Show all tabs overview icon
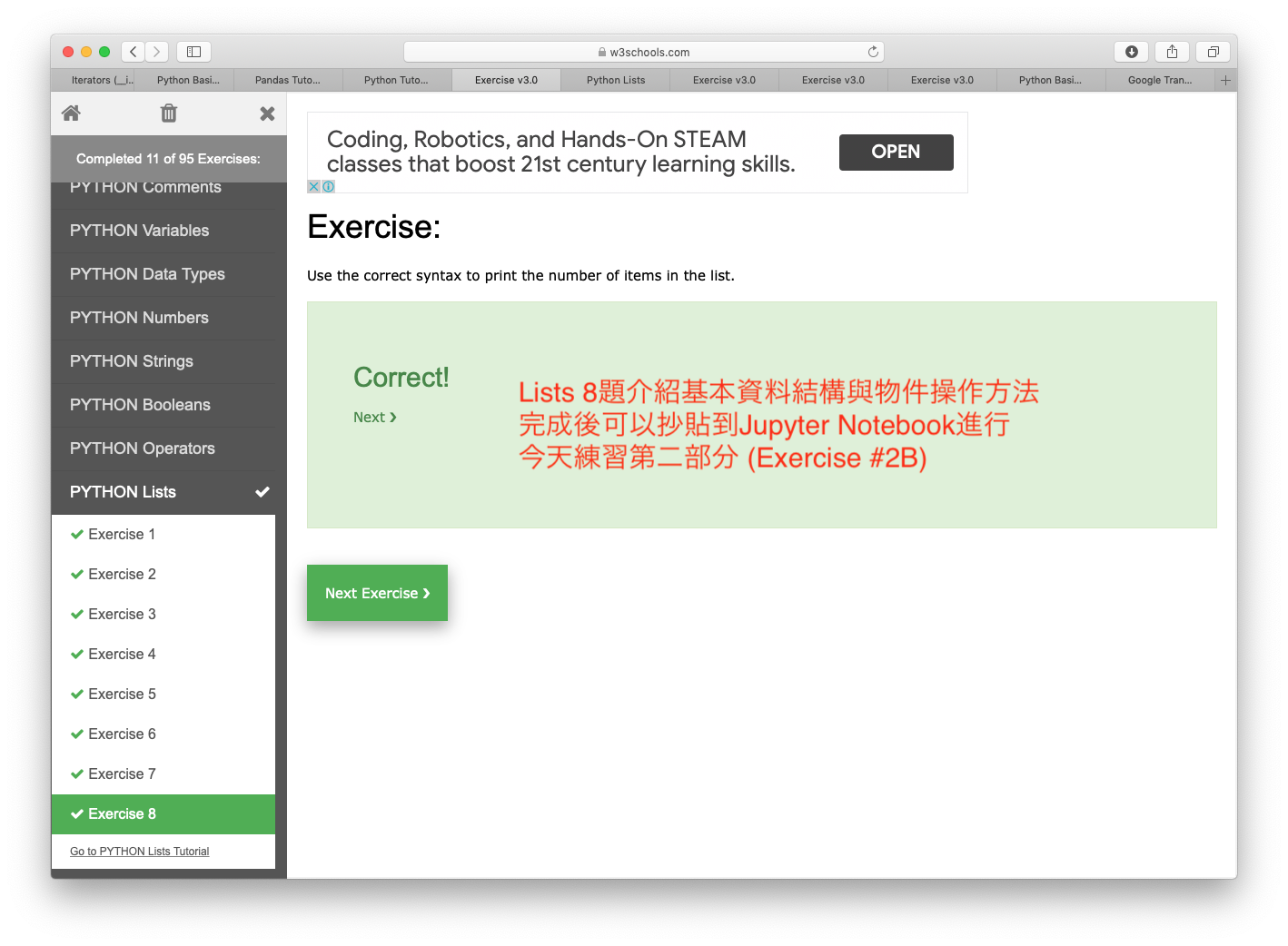The width and height of the screenshot is (1288, 946). click(x=1213, y=52)
